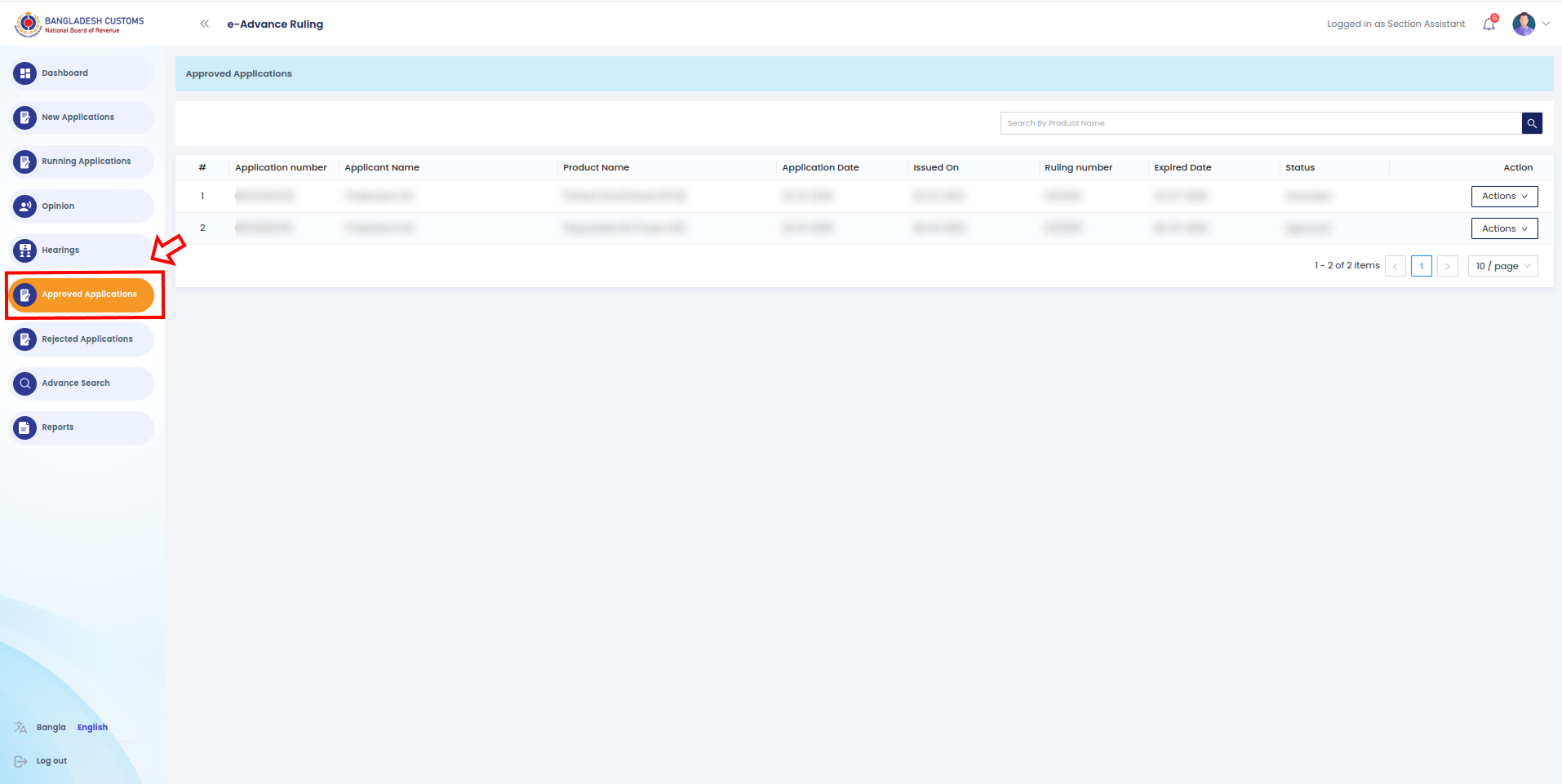
Task: Go to Hearings section
Action: click(x=82, y=250)
